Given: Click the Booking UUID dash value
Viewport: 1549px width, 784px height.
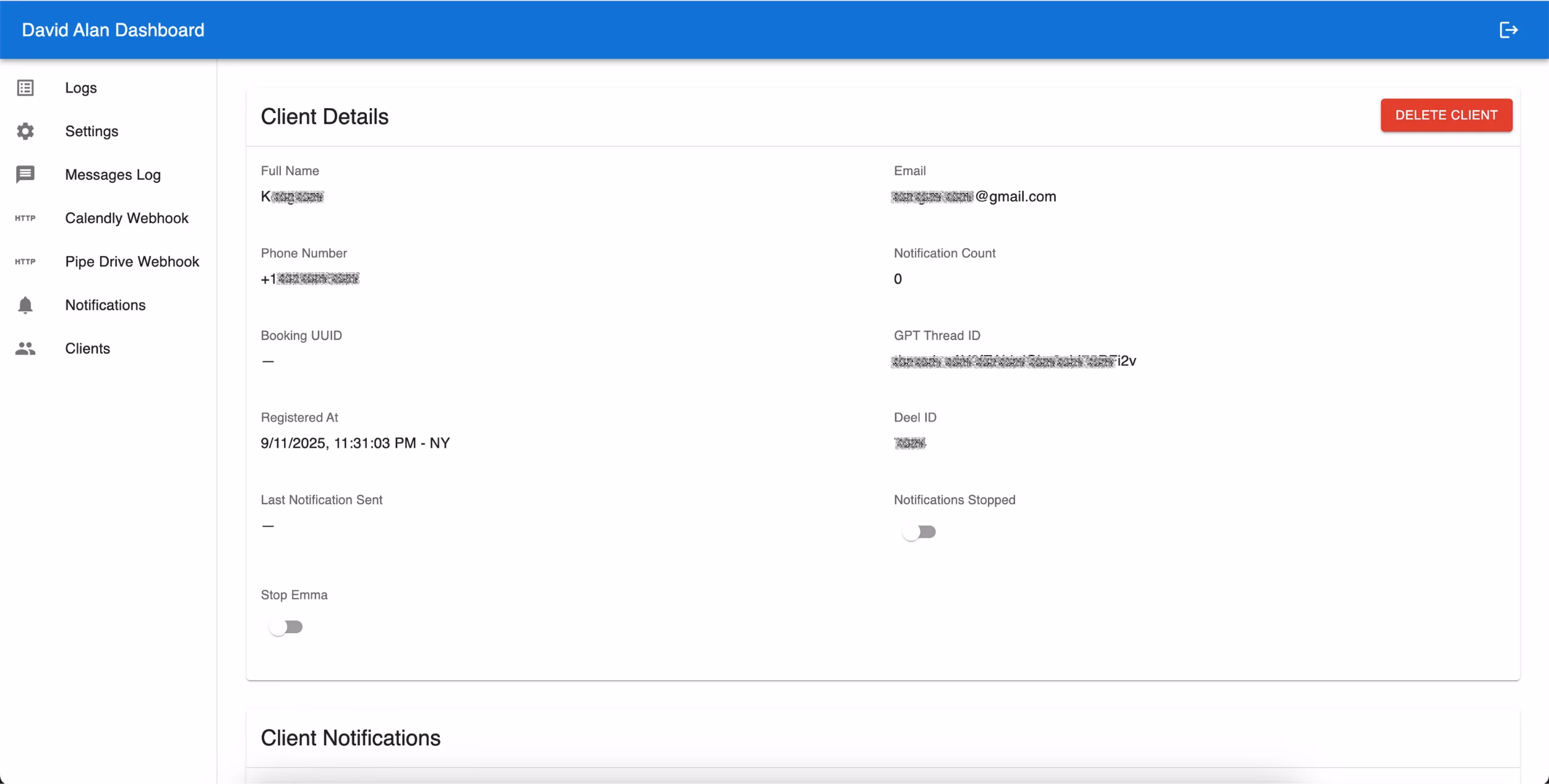Looking at the screenshot, I should [267, 361].
